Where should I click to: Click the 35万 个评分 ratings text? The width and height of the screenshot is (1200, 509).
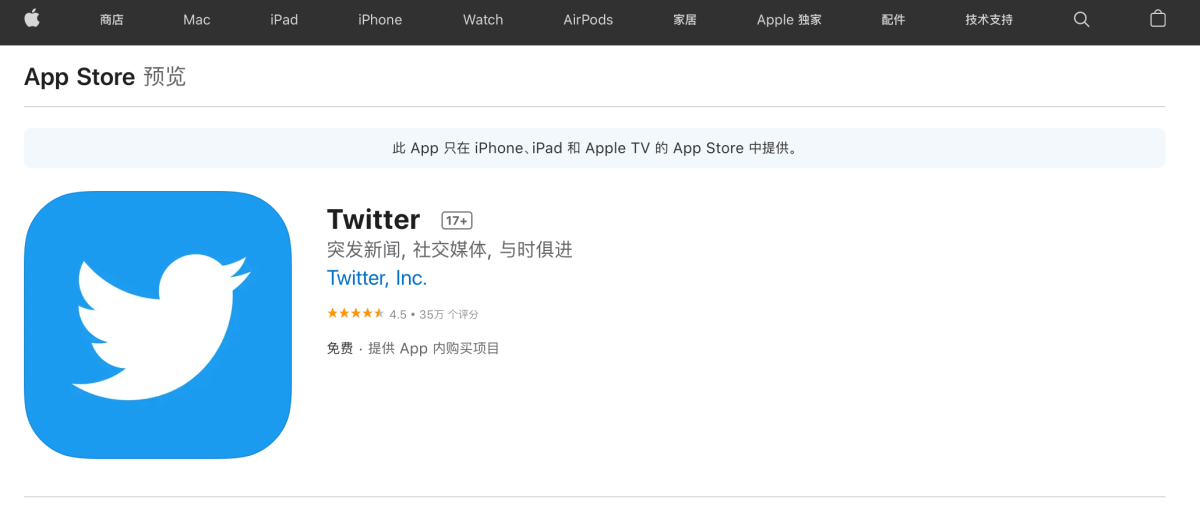(x=449, y=314)
